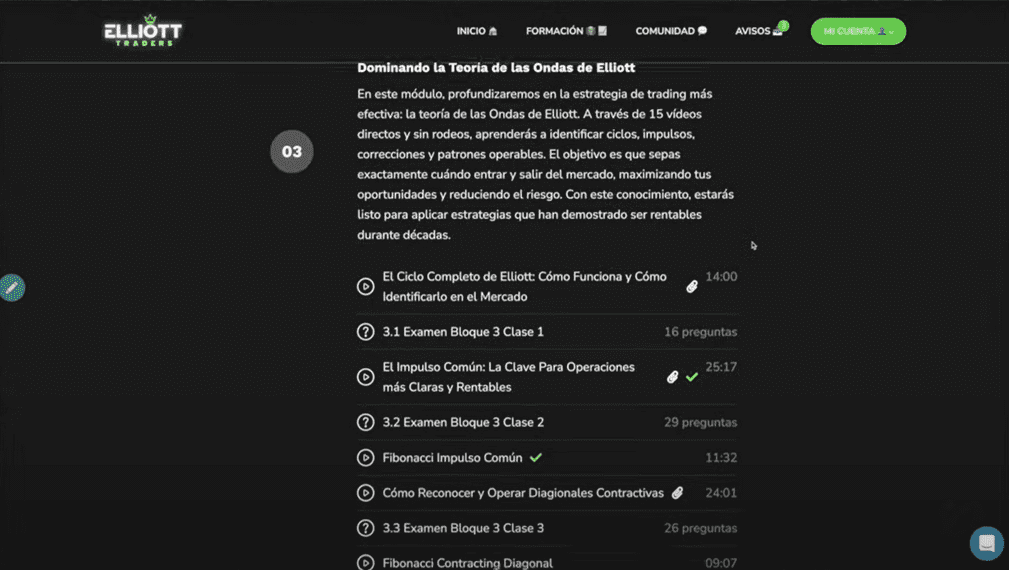
Task: Open 3.2 Examen Bloque 3 Clase 2
Action: [x=463, y=423]
